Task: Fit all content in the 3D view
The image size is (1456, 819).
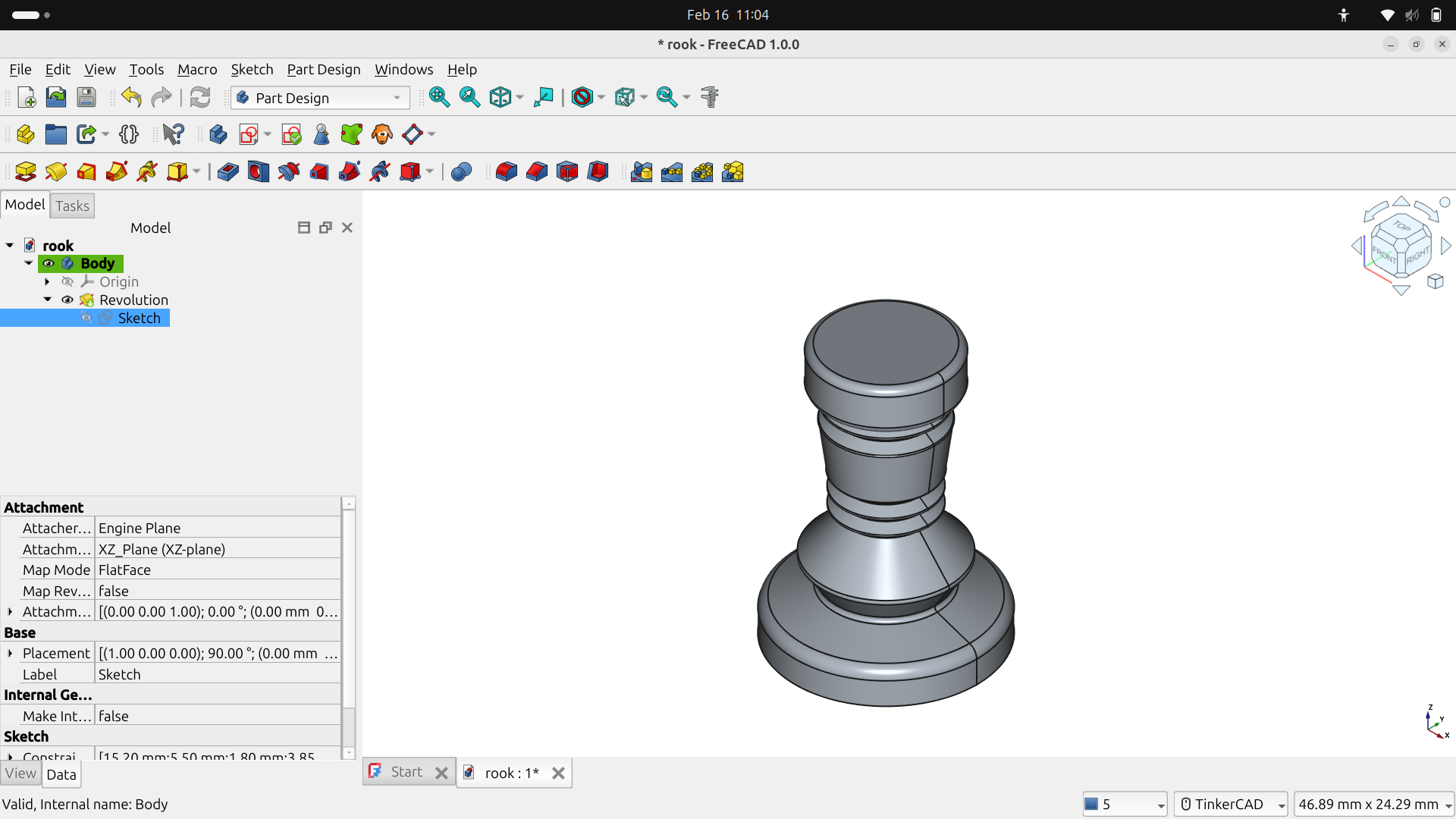Action: [439, 97]
